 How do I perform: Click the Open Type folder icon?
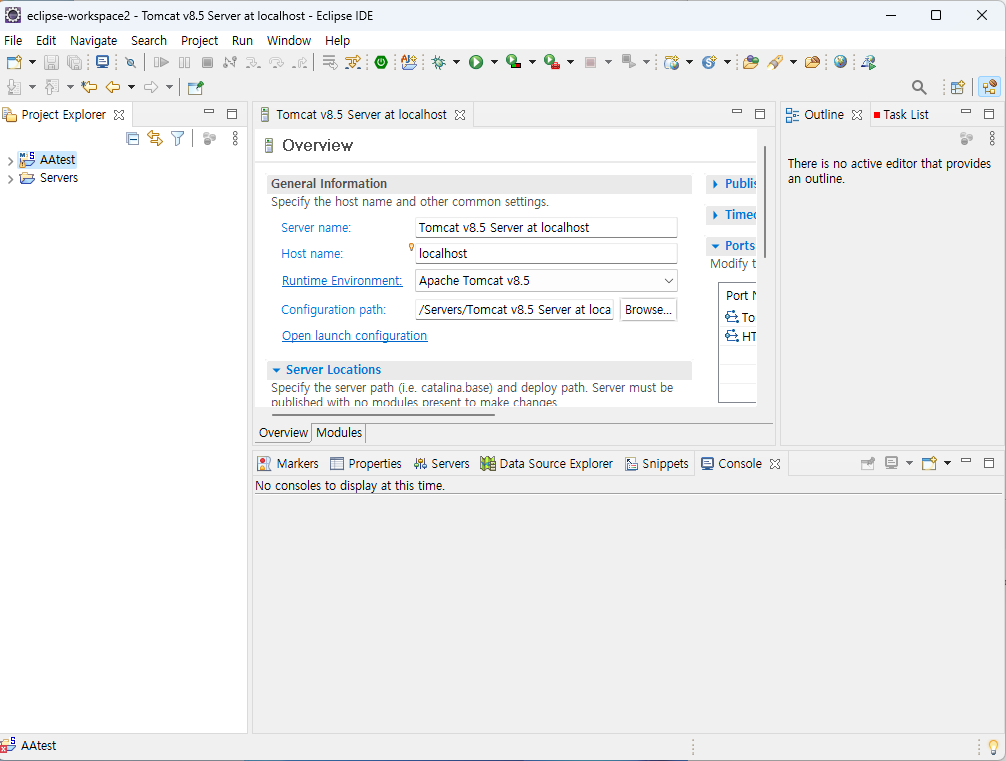751,62
